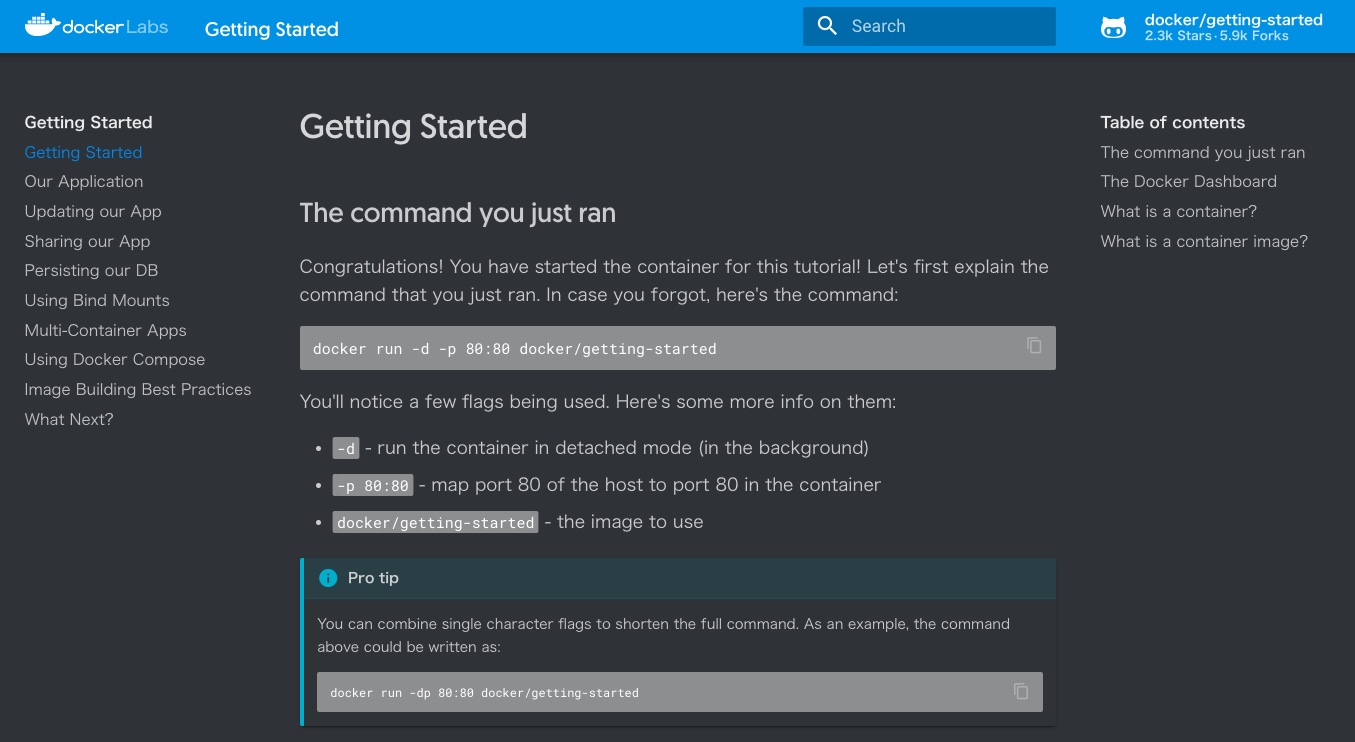
Task: Jump to What is a container image?
Action: [x=1204, y=241]
